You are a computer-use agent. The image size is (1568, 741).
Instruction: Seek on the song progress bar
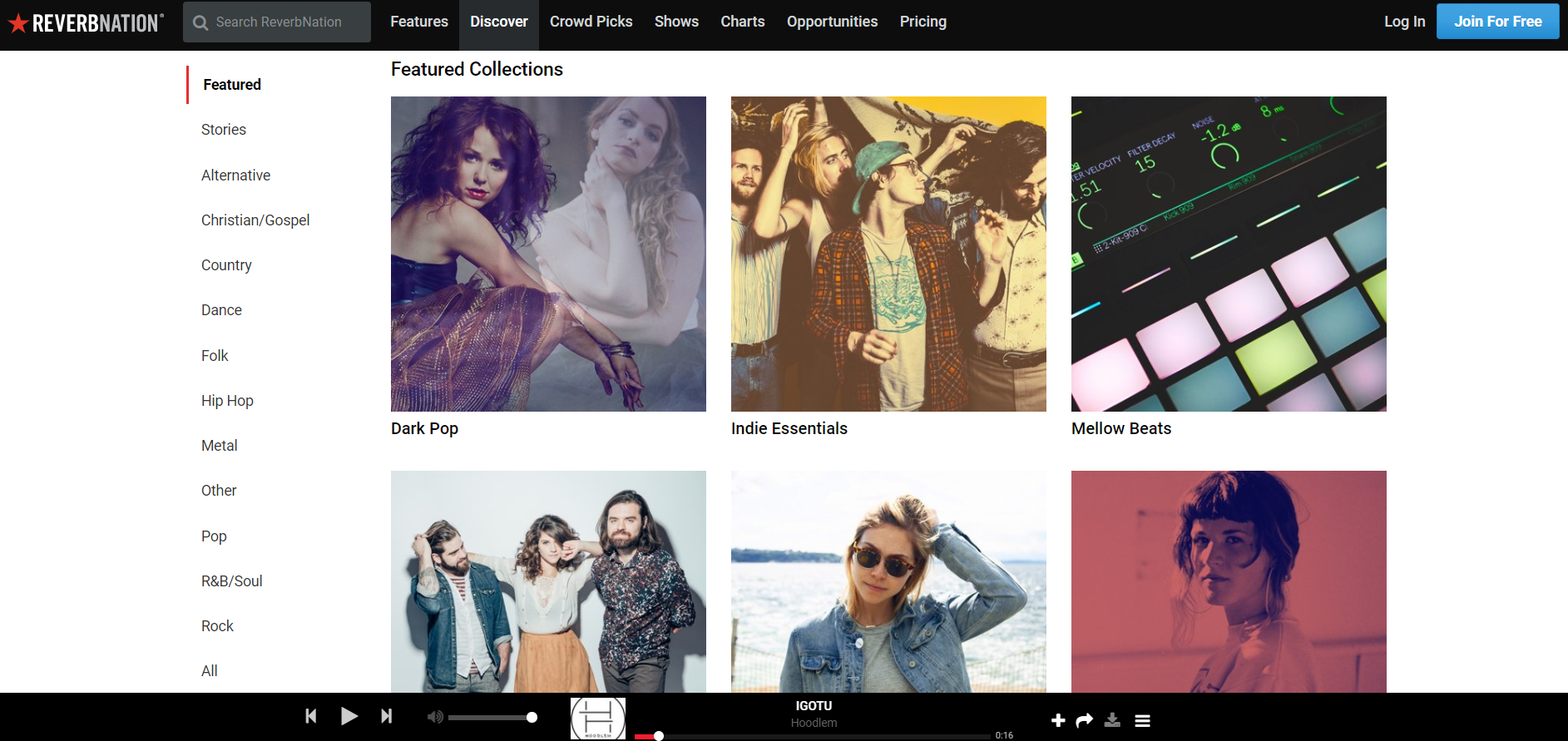[x=812, y=736]
